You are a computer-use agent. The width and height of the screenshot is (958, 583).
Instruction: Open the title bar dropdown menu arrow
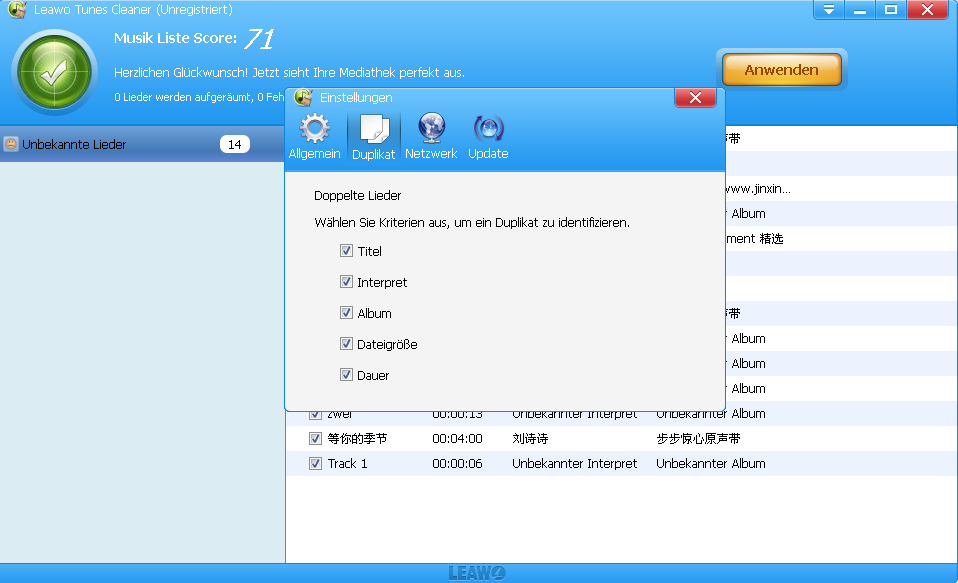click(x=829, y=10)
